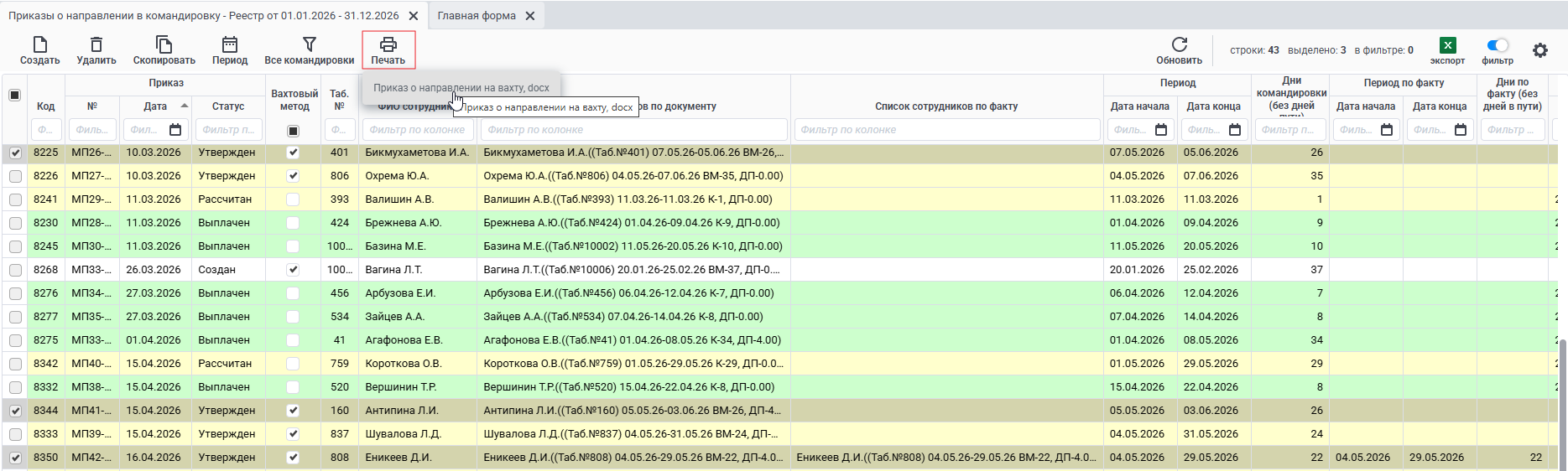This screenshot has width=1568, height=471.
Task: Click the ФИО сотрудника filter input
Action: [x=418, y=130]
